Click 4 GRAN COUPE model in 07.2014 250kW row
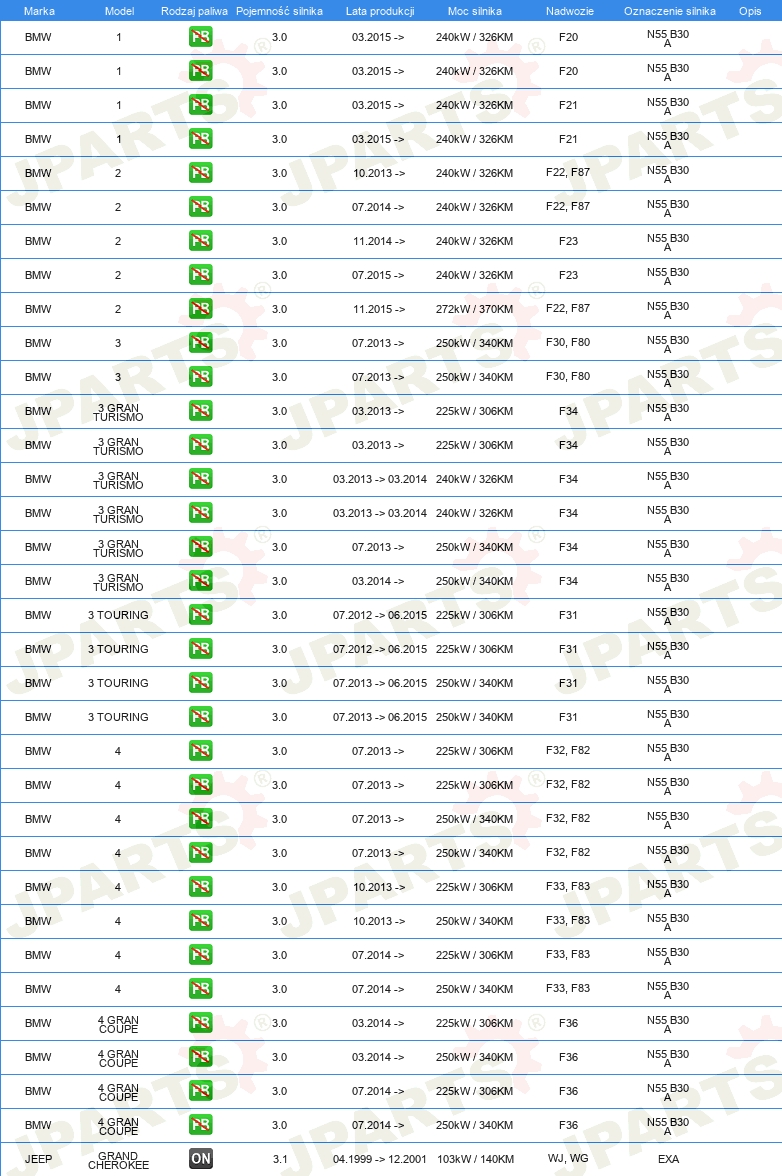This screenshot has height=1176, width=782. coord(118,1126)
